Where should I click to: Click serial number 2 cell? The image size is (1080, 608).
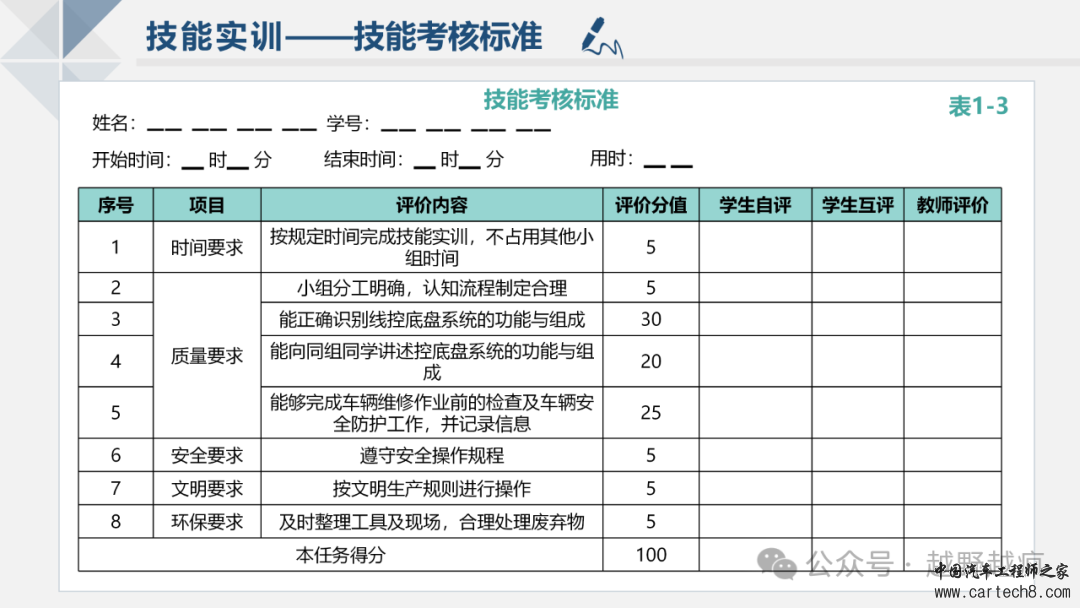tap(116, 288)
